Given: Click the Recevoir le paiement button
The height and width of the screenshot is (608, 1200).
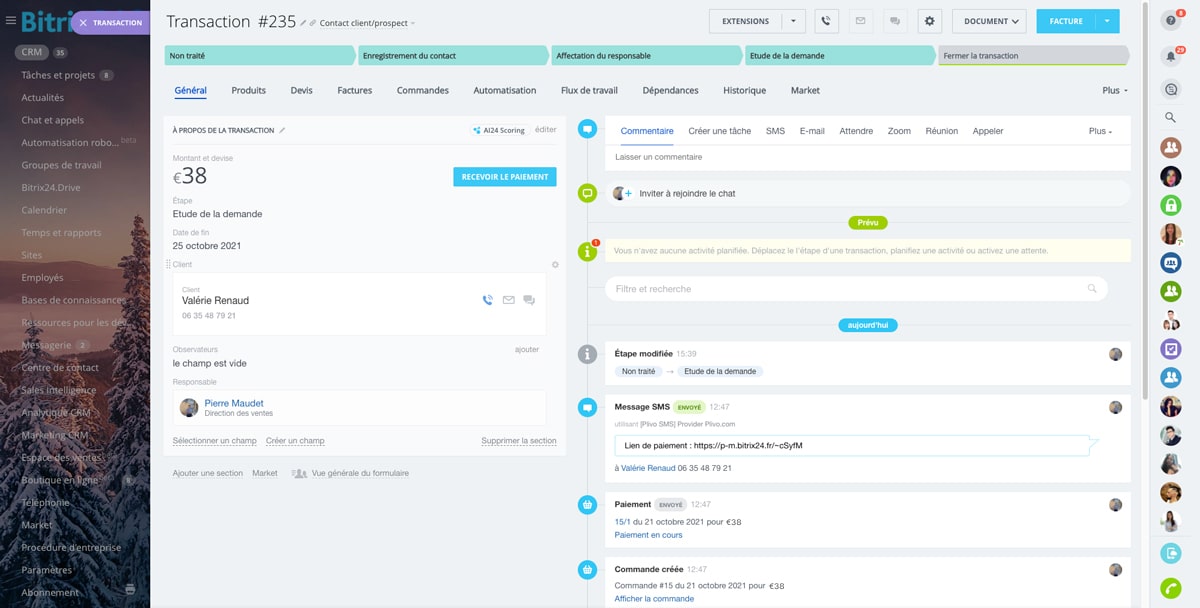Looking at the screenshot, I should (x=504, y=177).
